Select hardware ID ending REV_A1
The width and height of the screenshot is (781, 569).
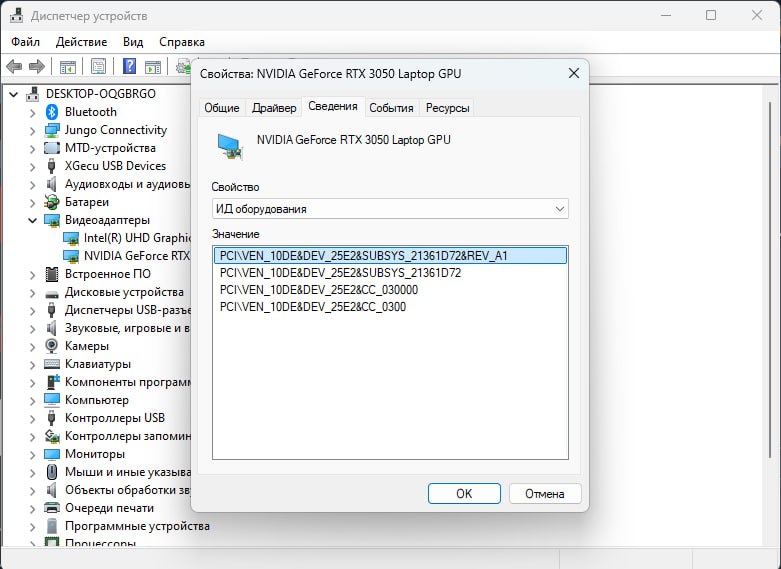pyautogui.click(x=390, y=256)
